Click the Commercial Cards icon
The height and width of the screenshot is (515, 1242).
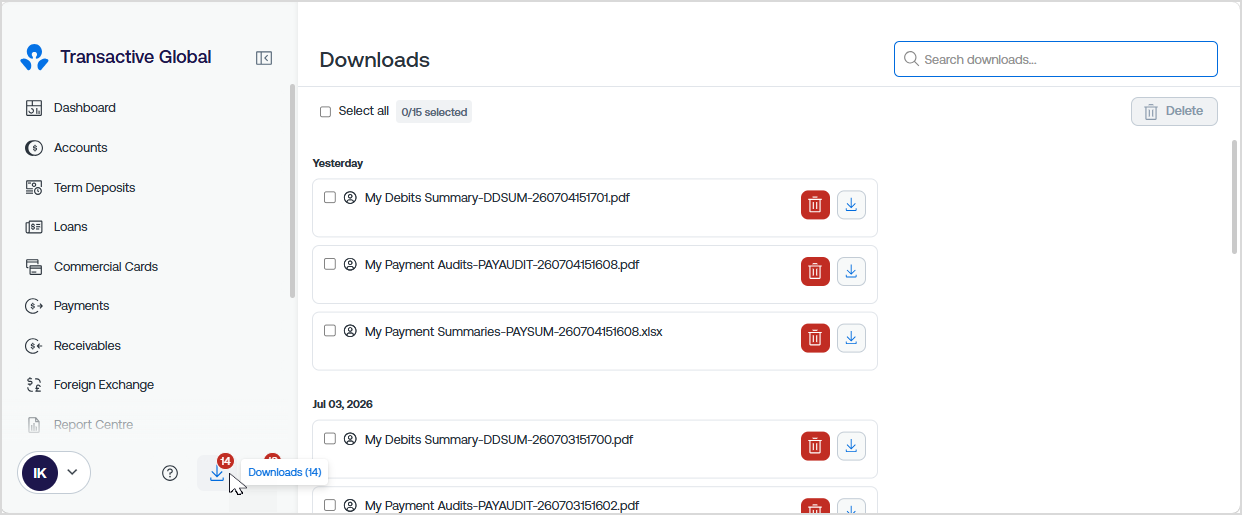34,267
